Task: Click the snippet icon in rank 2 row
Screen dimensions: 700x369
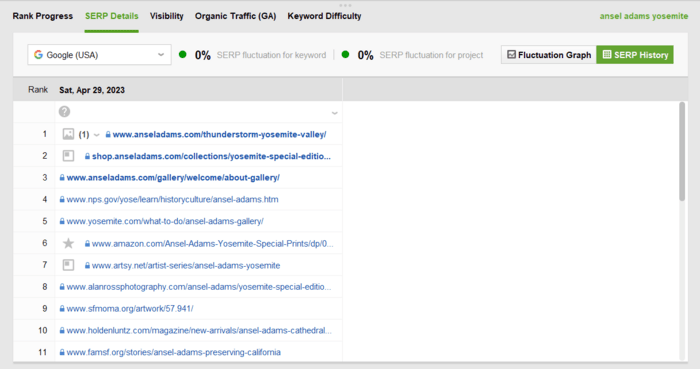Action: point(68,156)
